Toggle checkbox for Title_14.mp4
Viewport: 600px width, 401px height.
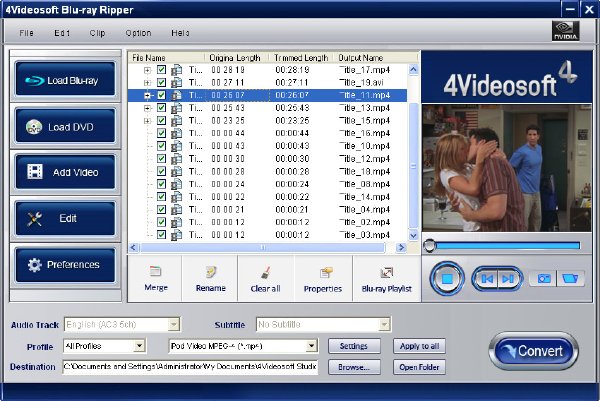[161, 197]
